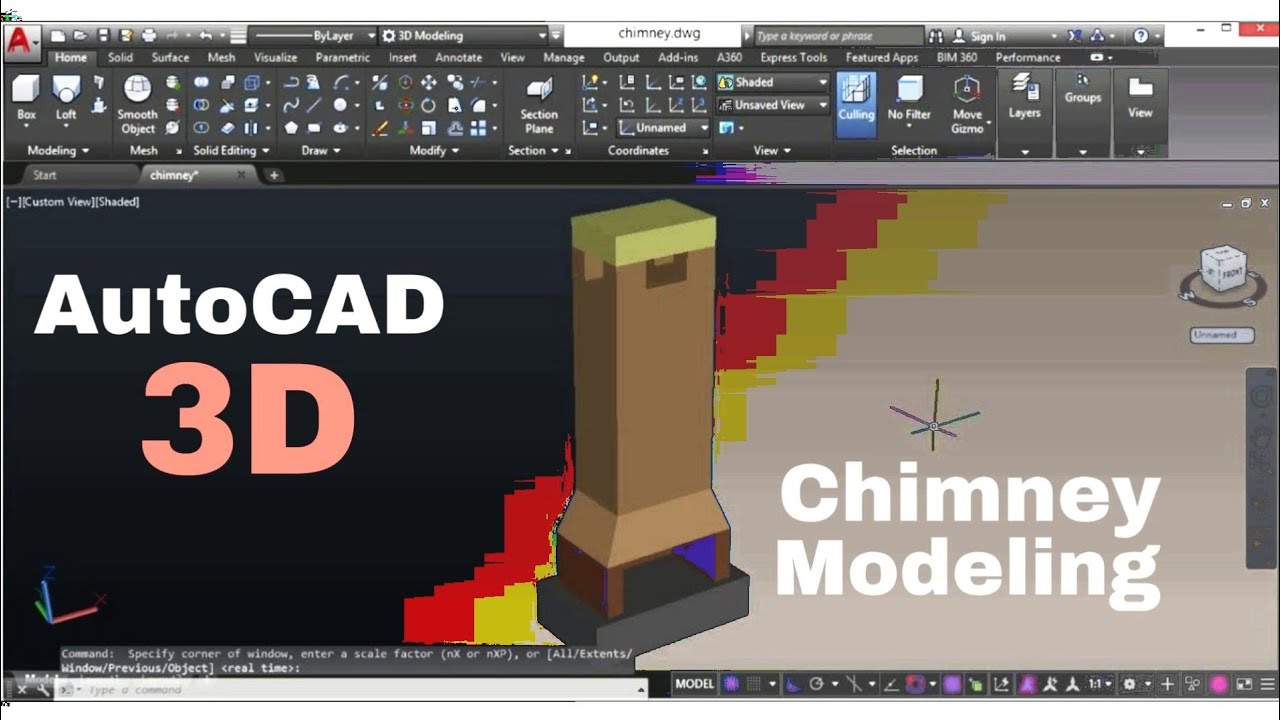Image resolution: width=1280 pixels, height=720 pixels.
Task: Toggle the Clean Screen icon in status bar
Action: [1244, 684]
